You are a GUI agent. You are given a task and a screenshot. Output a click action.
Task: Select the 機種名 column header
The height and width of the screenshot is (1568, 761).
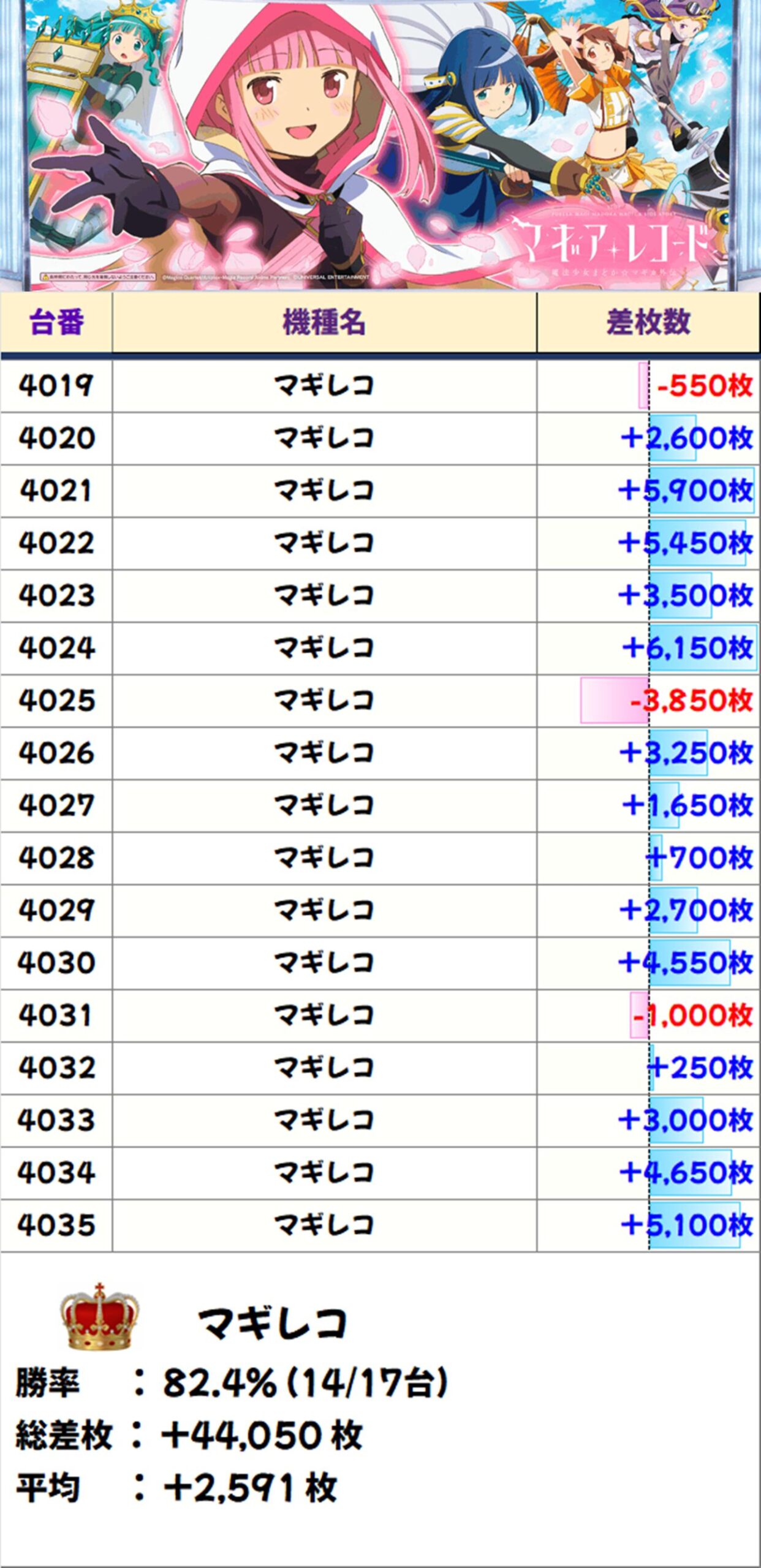324,322
